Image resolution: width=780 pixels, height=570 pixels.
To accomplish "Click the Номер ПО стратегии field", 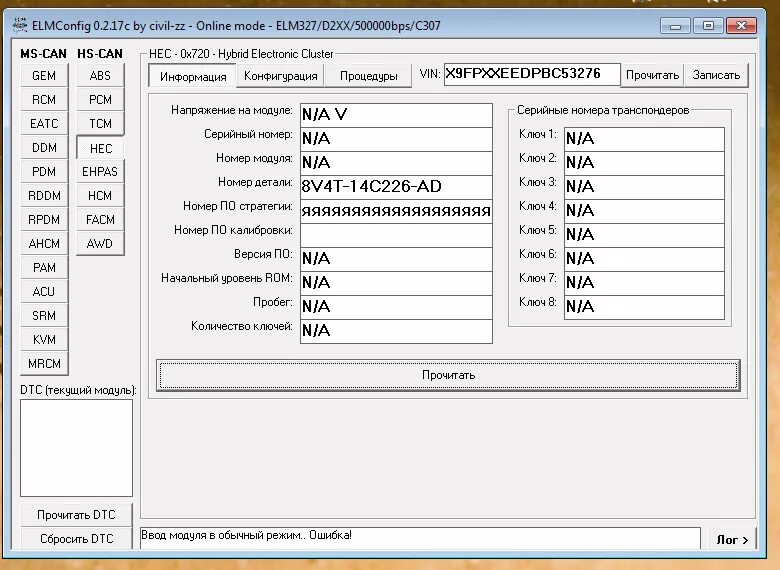I will coord(396,211).
